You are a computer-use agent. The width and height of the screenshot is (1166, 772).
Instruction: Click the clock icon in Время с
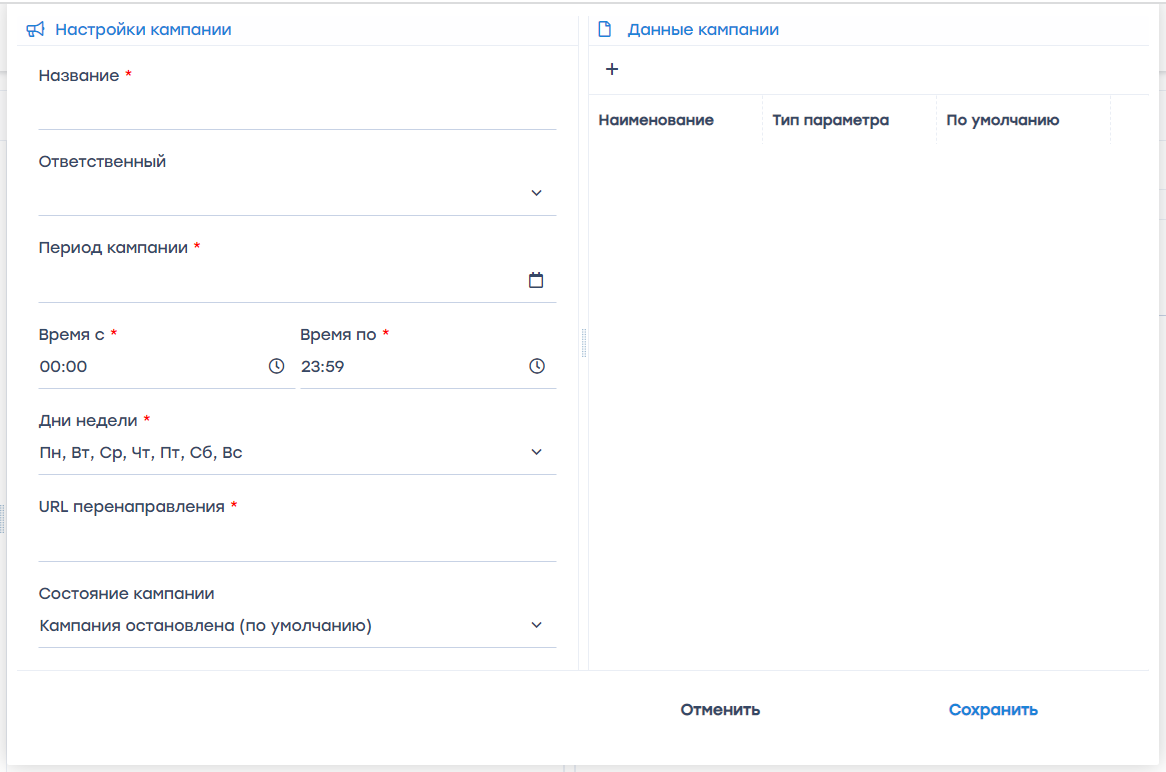276,366
